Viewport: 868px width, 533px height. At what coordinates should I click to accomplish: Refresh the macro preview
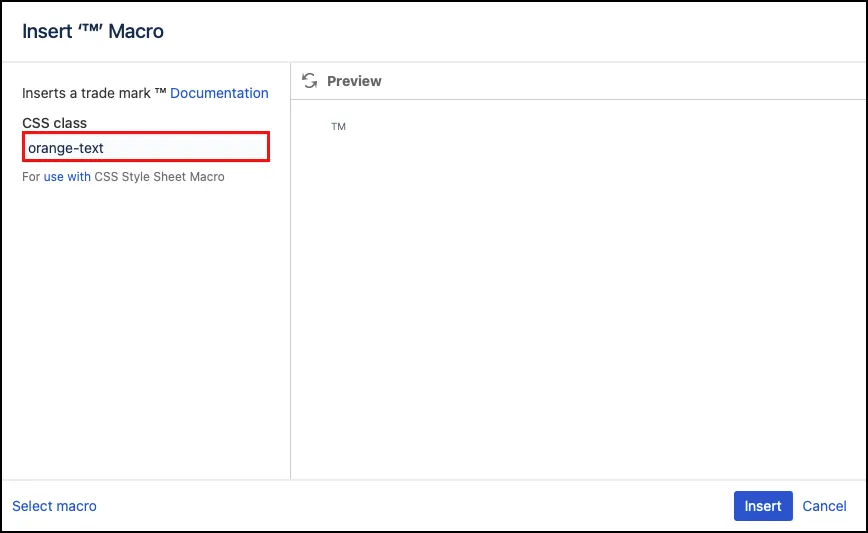point(309,81)
